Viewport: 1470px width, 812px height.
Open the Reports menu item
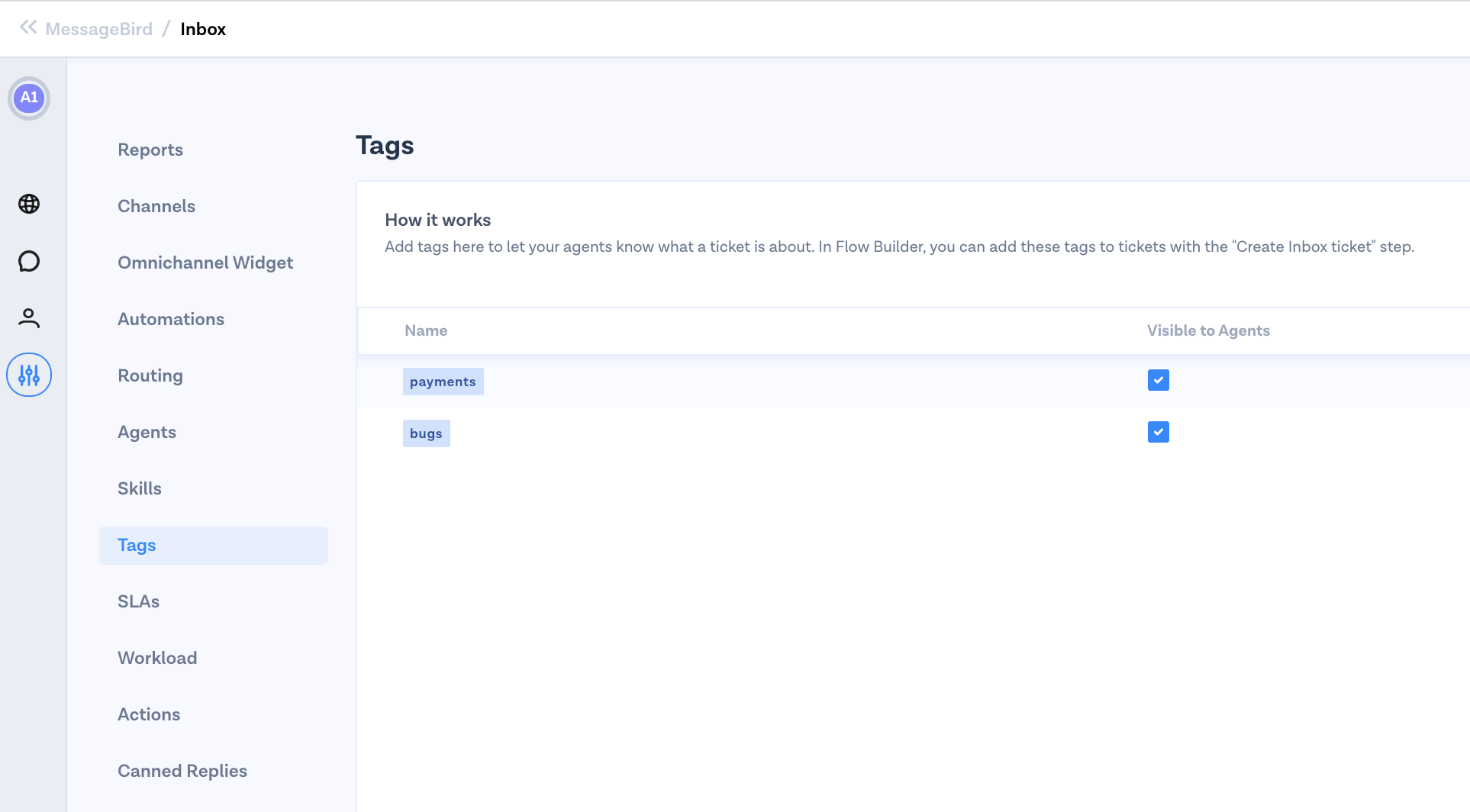(x=150, y=150)
